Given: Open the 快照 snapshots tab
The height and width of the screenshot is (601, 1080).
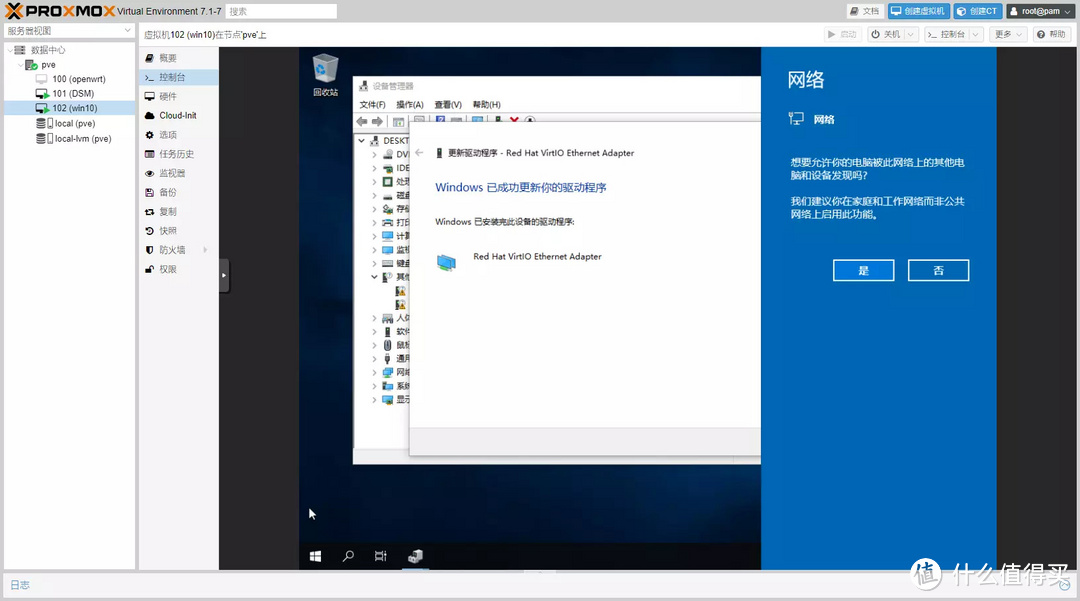Looking at the screenshot, I should pyautogui.click(x=179, y=231).
